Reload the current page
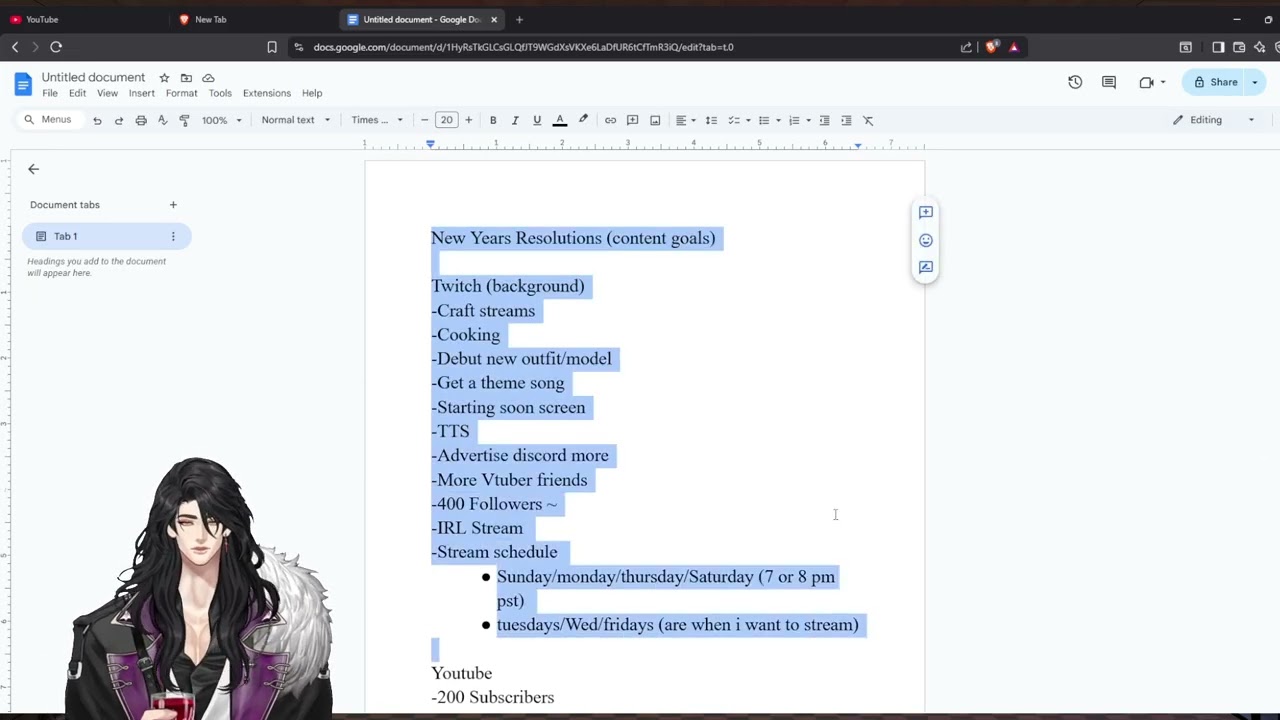 tap(56, 47)
